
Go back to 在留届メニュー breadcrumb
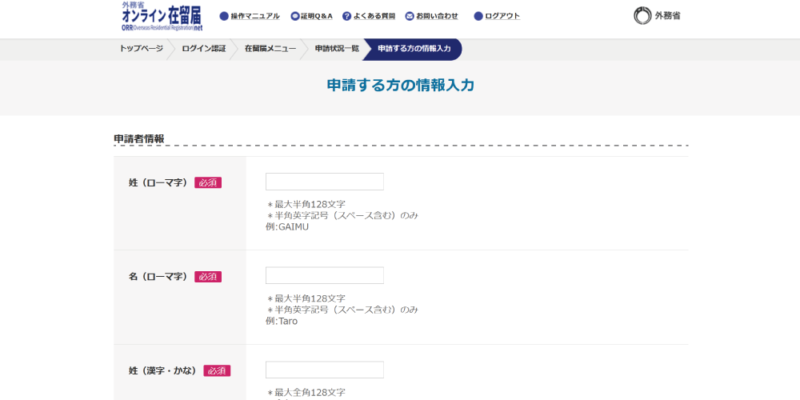click(x=269, y=49)
